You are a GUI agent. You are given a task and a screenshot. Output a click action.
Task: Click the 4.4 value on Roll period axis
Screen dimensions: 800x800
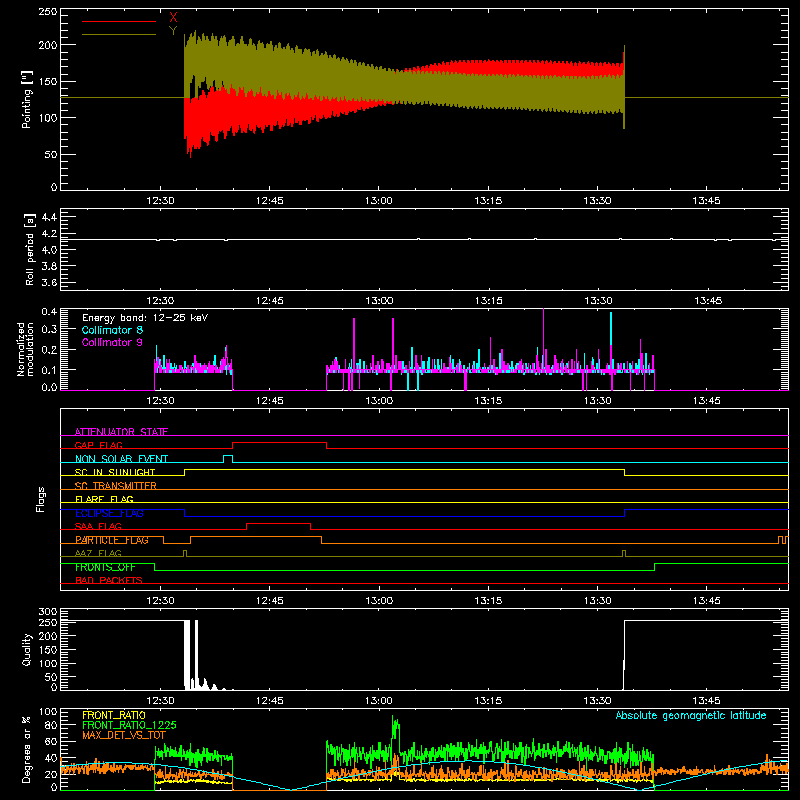pyautogui.click(x=49, y=217)
